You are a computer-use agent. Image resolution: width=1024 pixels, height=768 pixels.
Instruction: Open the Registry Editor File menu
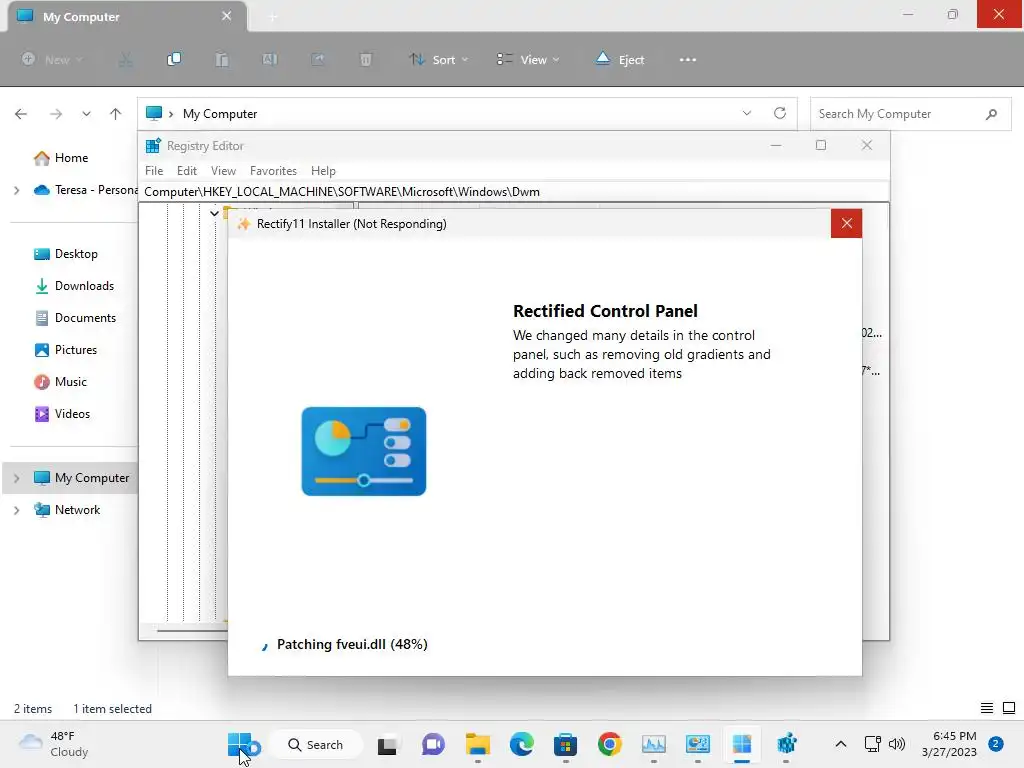(154, 170)
